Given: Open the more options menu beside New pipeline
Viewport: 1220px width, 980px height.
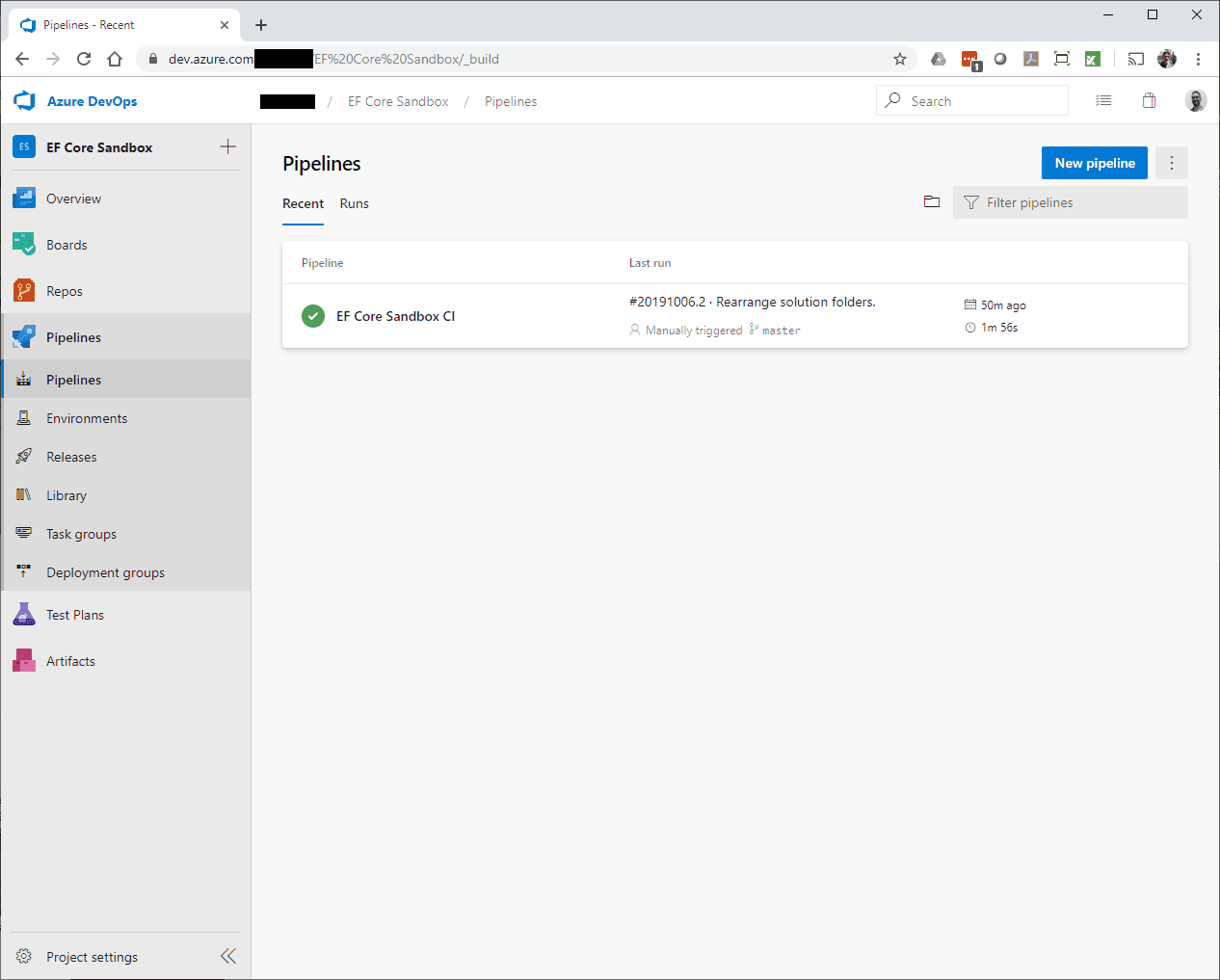Looking at the screenshot, I should (x=1171, y=163).
